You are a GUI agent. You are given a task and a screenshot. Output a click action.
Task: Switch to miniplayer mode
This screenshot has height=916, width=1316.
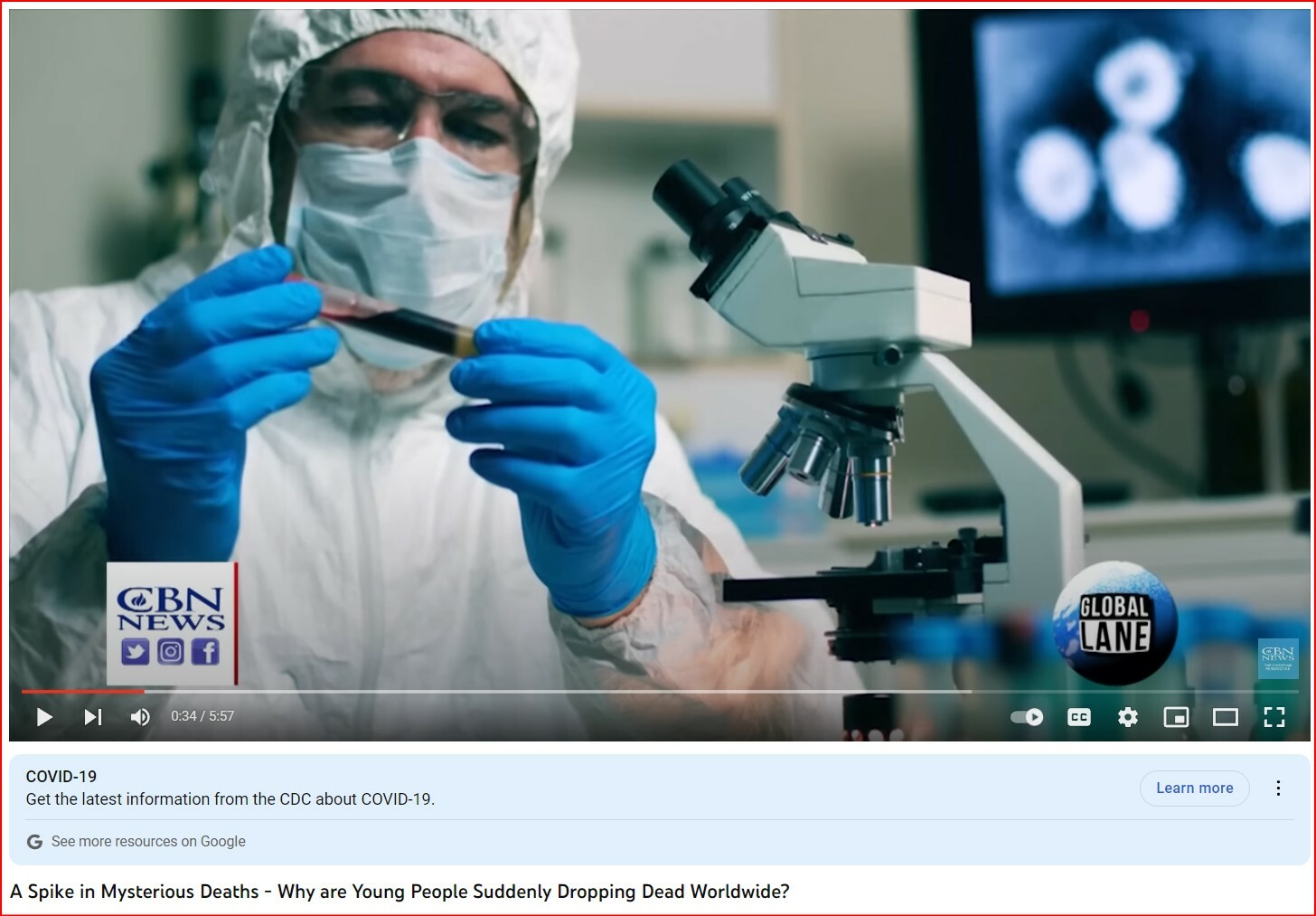pyautogui.click(x=1176, y=717)
